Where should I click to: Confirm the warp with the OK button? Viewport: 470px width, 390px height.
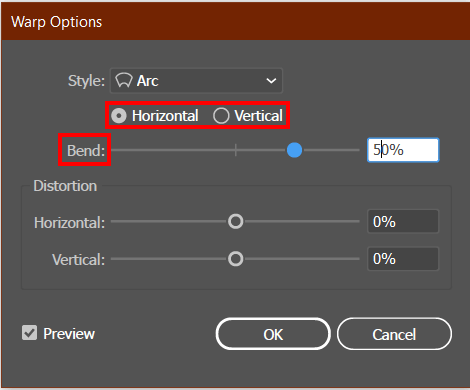pos(273,334)
